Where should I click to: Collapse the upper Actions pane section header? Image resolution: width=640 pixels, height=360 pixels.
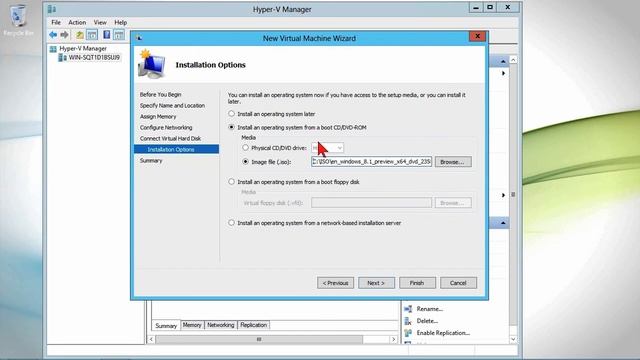coord(503,61)
